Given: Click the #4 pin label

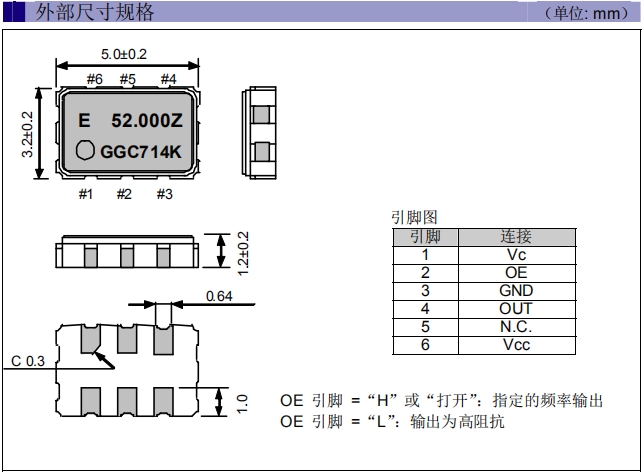Looking at the screenshot, I should [x=168, y=79].
